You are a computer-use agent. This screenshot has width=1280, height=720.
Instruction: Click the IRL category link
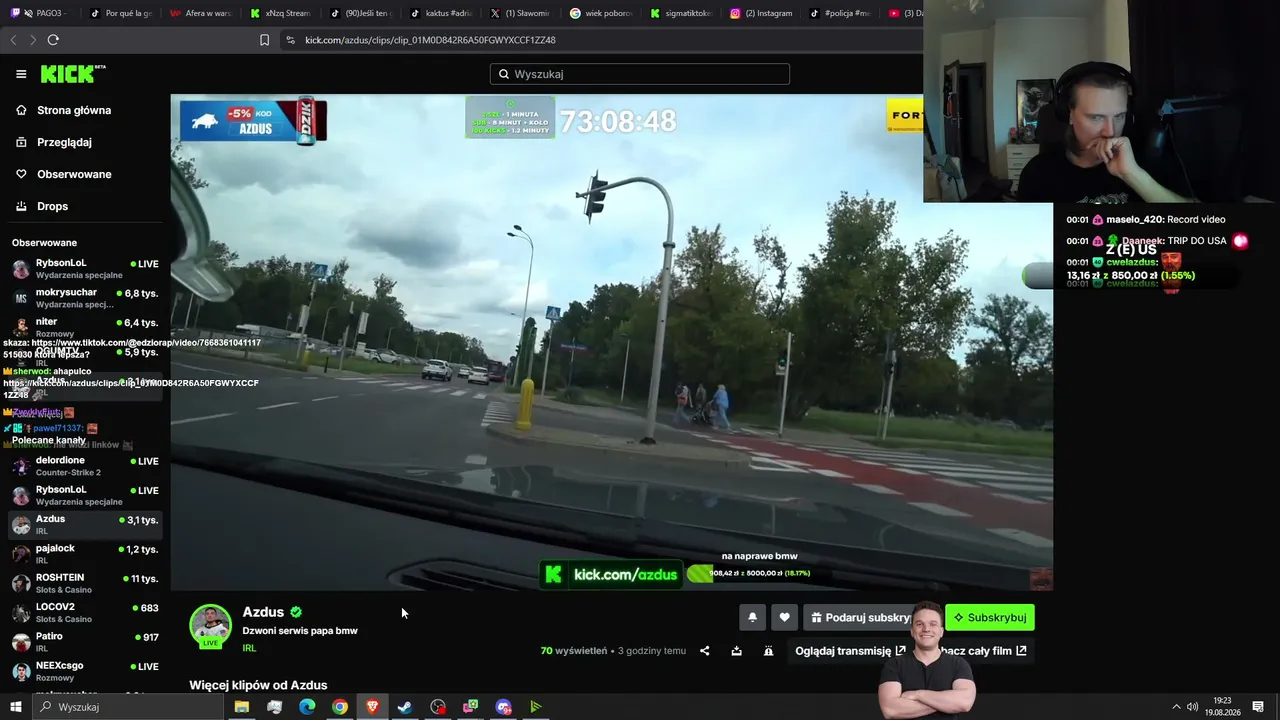click(249, 648)
